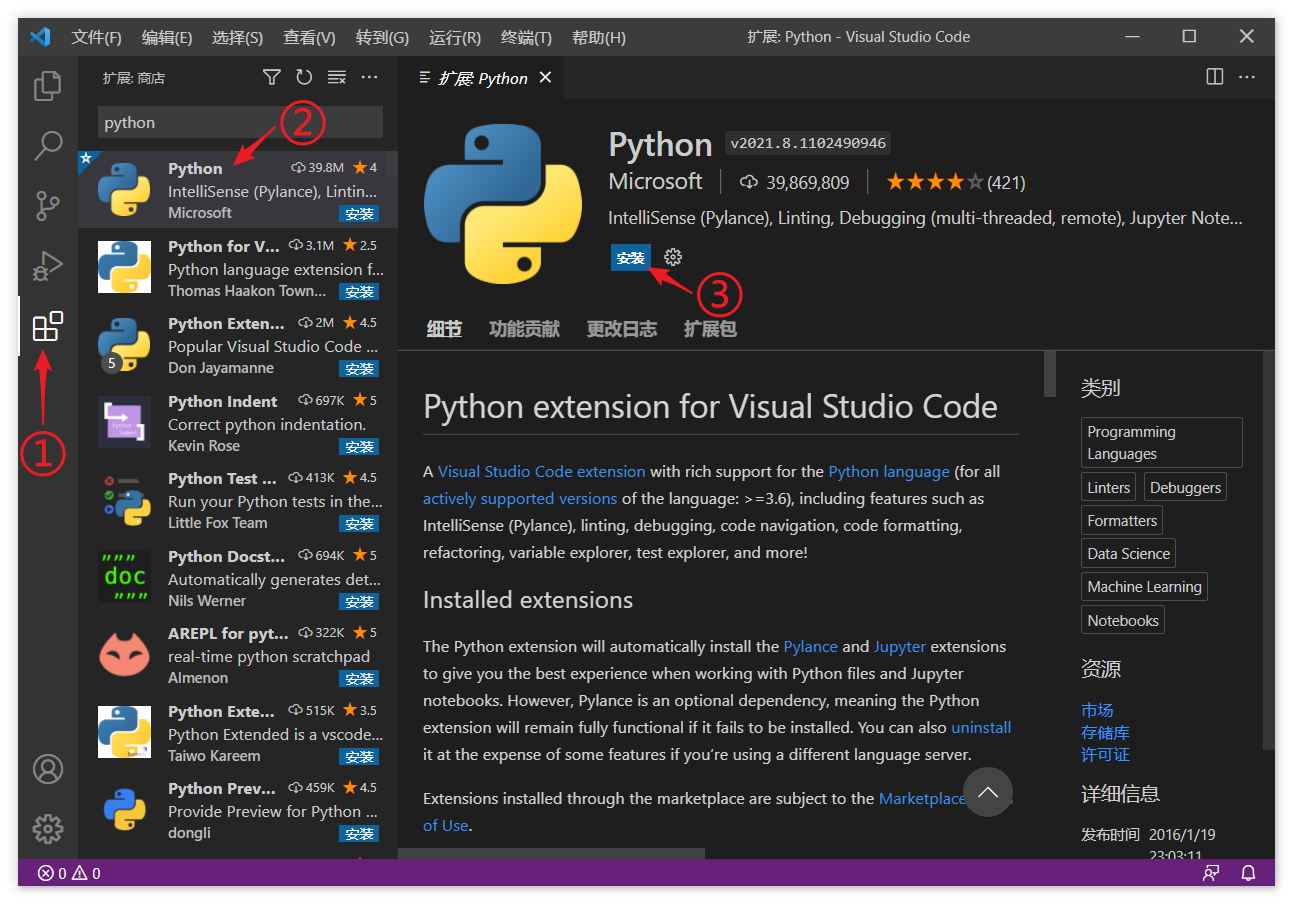
Task: Open the Manage gear menu at bottom left
Action: pos(48,828)
